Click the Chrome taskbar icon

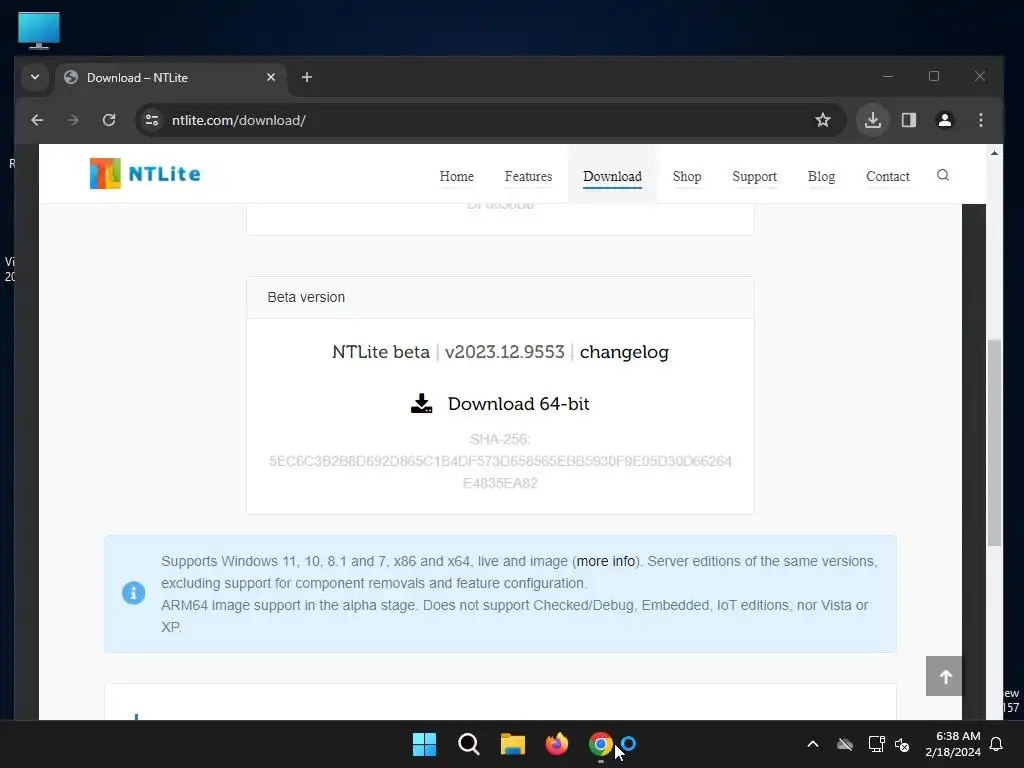point(601,744)
